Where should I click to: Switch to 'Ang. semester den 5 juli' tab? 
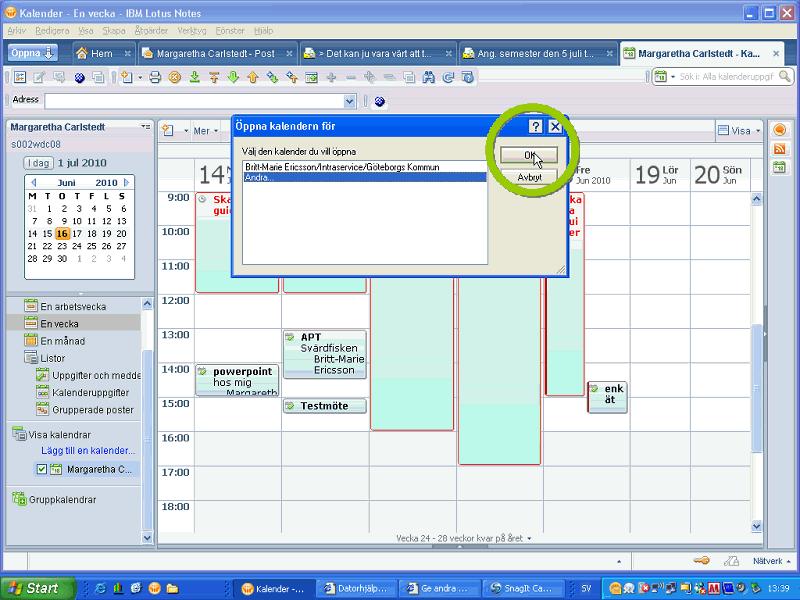click(x=537, y=53)
